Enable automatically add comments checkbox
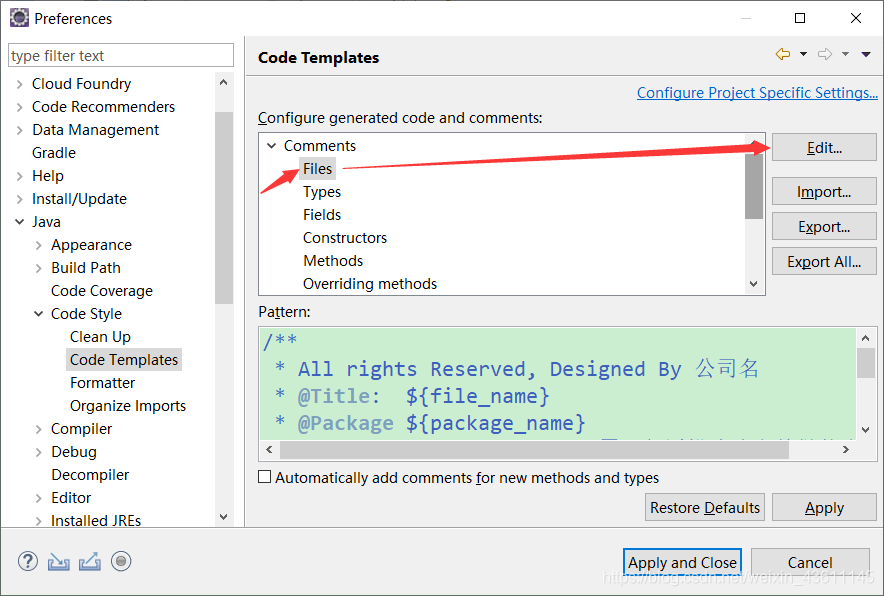 pyautogui.click(x=264, y=476)
